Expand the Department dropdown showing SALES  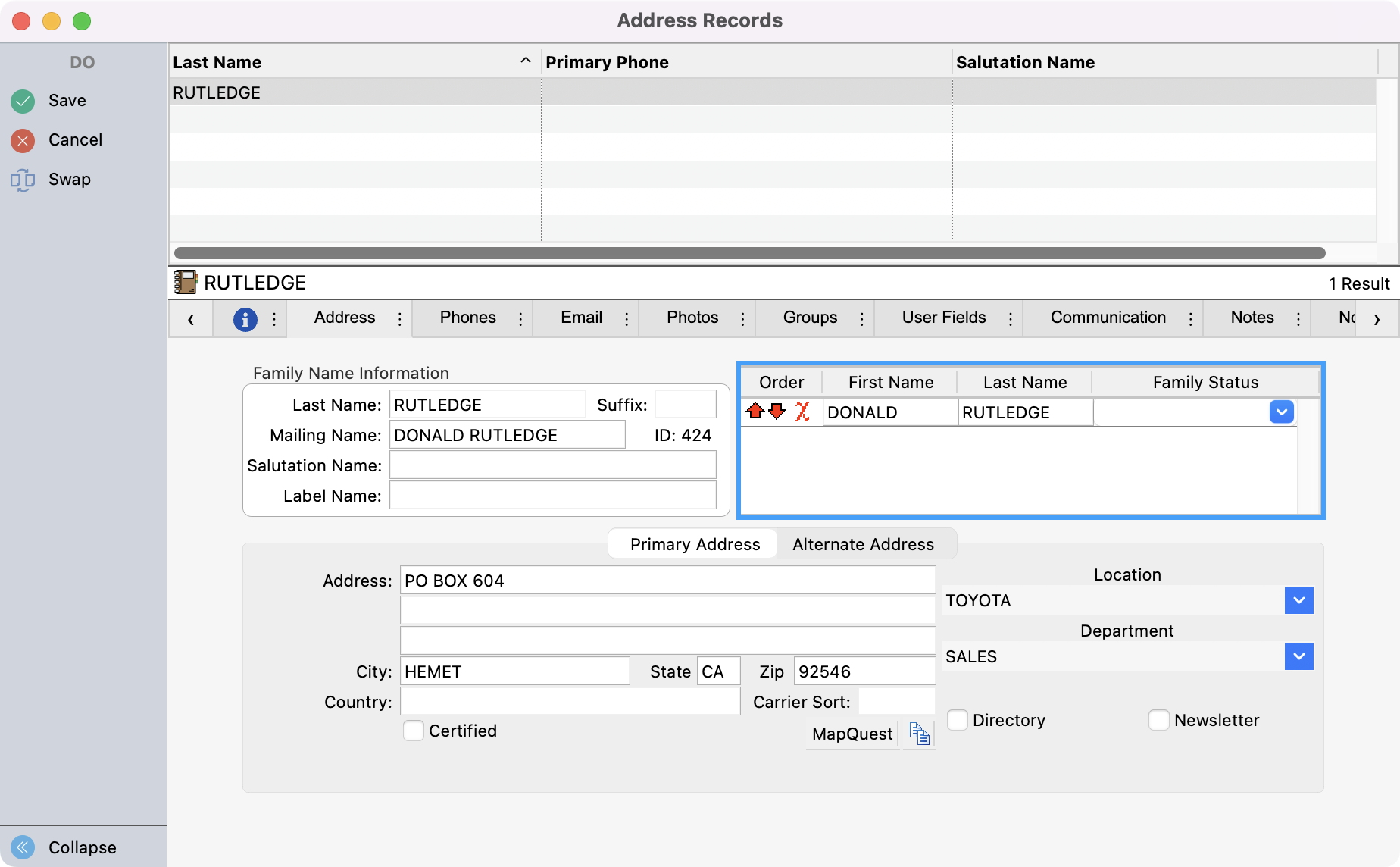(x=1298, y=656)
